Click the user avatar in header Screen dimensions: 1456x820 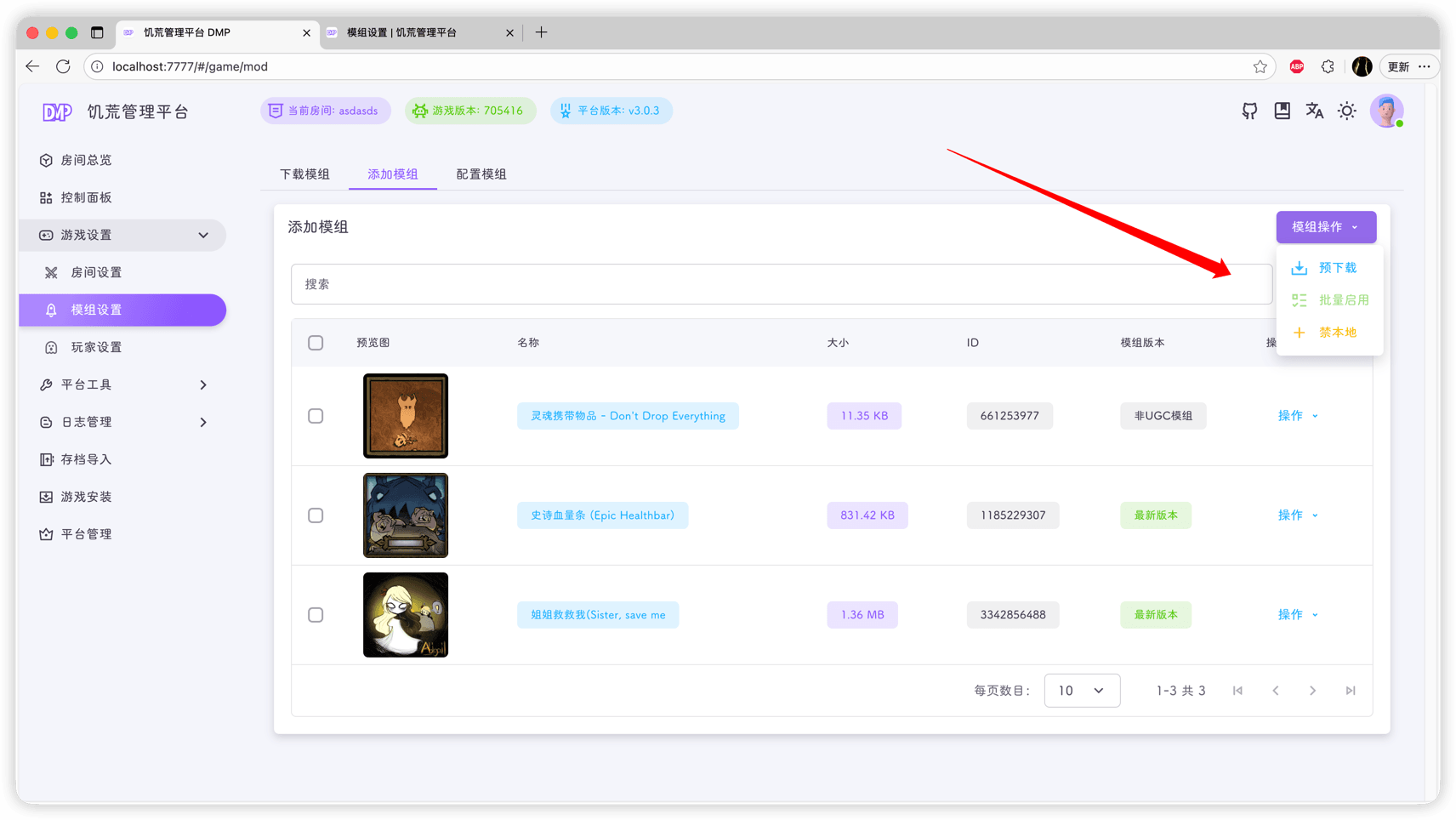[1386, 111]
